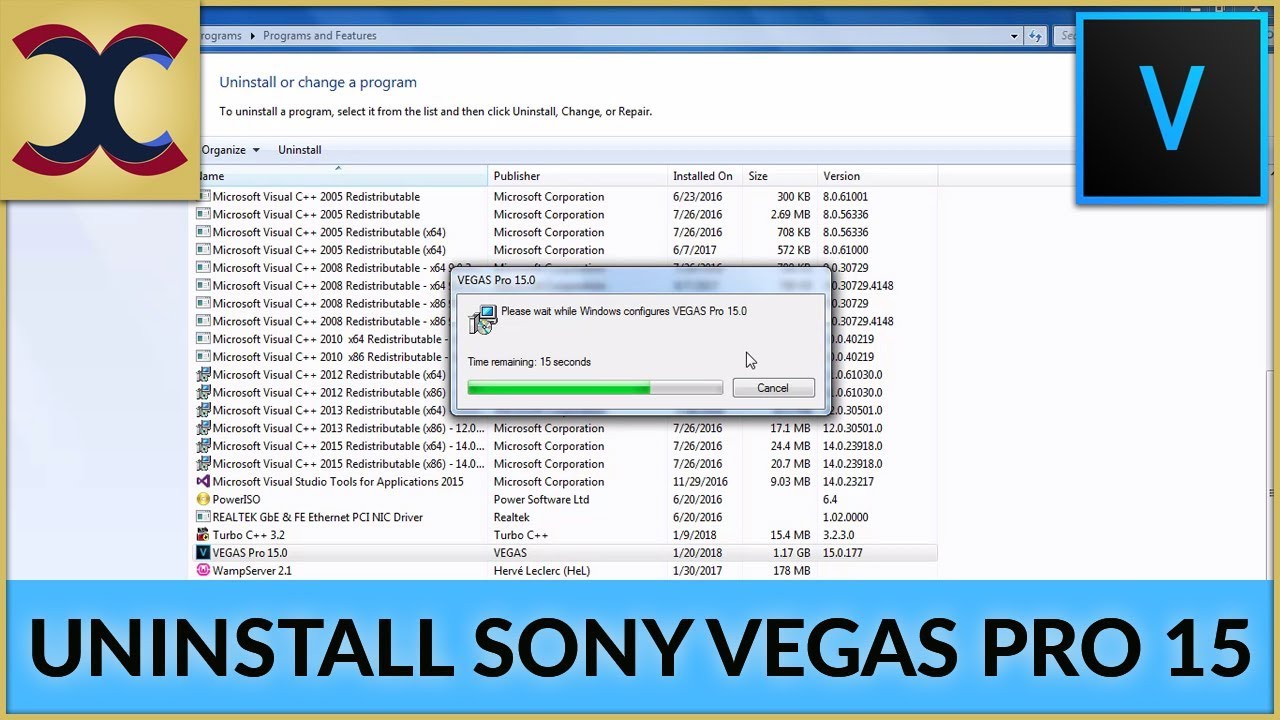The width and height of the screenshot is (1280, 720).
Task: Click the Time remaining text in dialog
Action: tap(529, 361)
